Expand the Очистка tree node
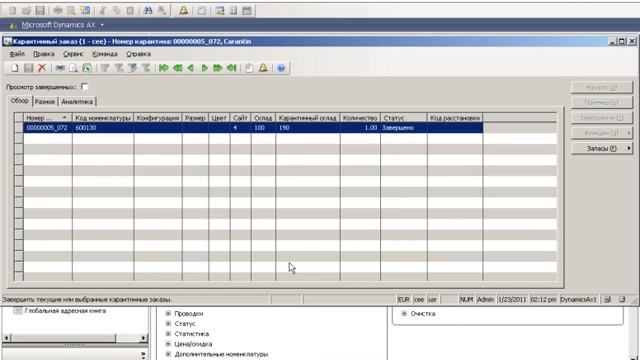 [404, 313]
